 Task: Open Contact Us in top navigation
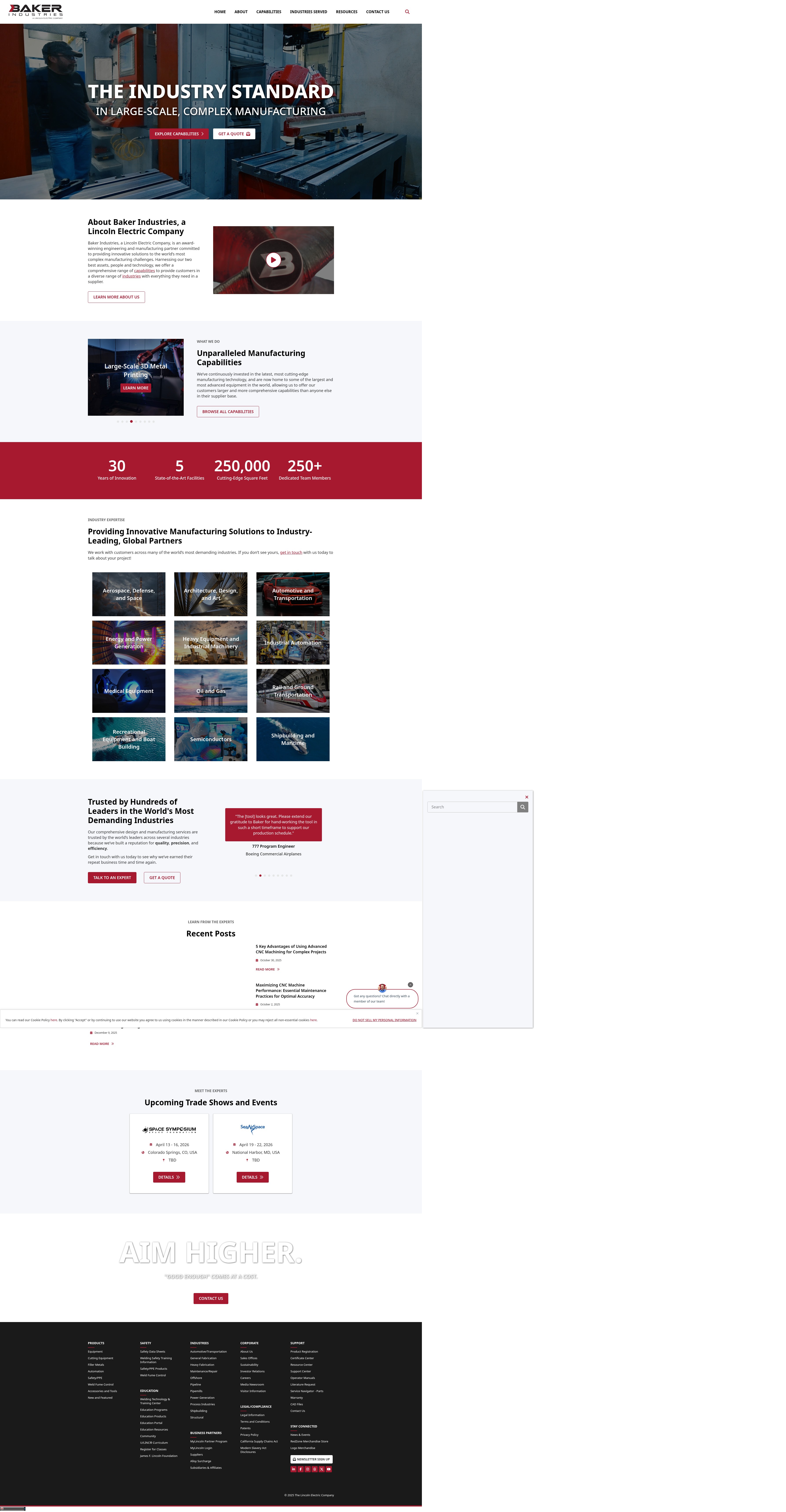(x=378, y=12)
